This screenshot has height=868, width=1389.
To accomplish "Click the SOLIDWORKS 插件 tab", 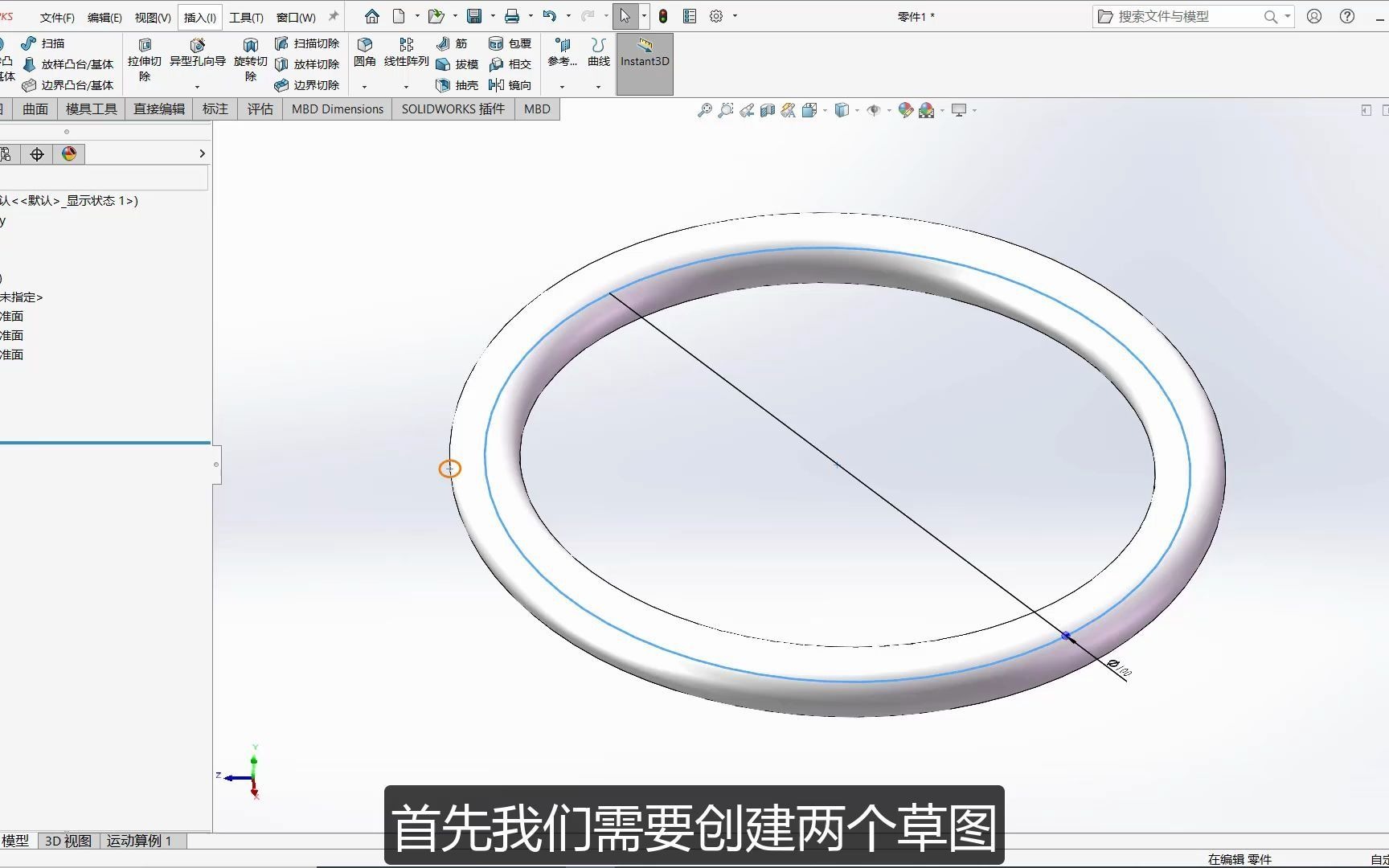I will 453,108.
